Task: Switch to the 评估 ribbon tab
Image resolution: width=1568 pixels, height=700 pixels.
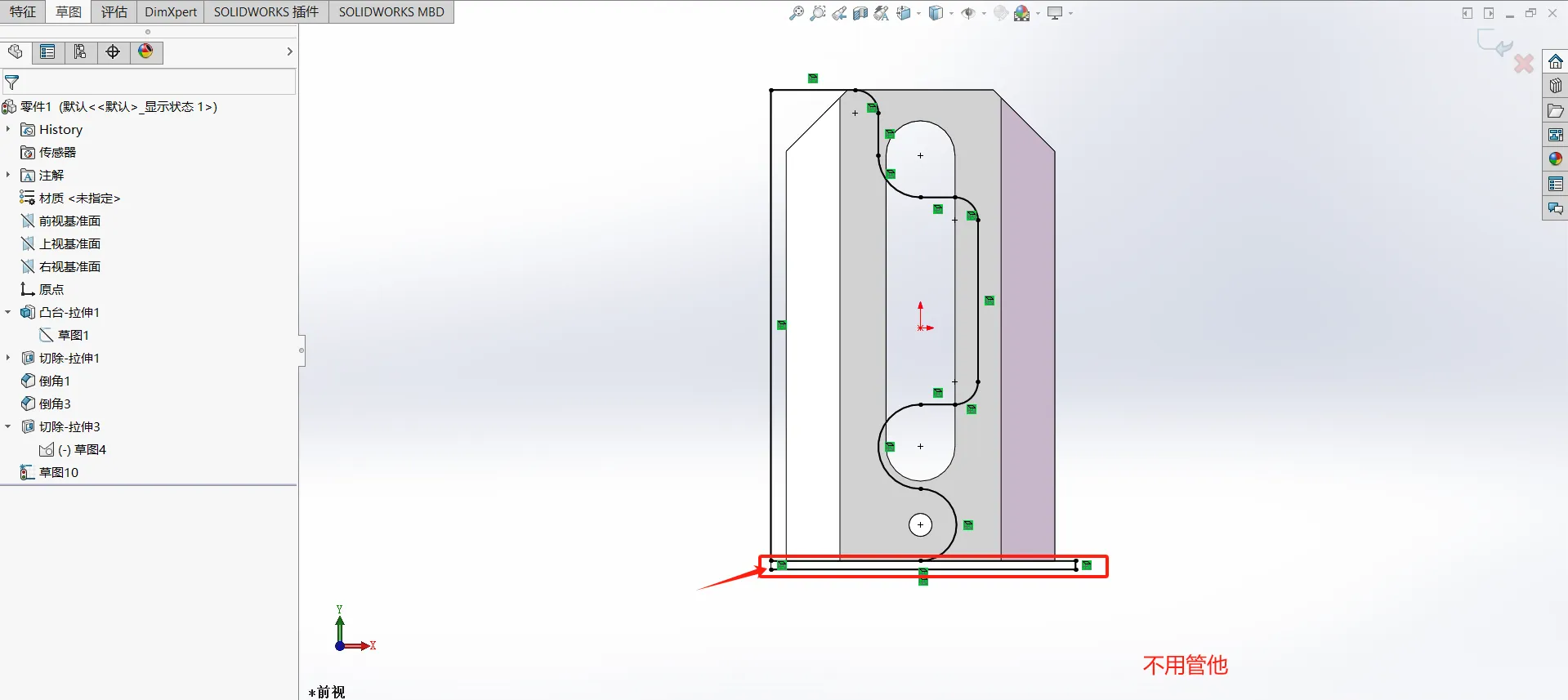Action: (x=114, y=11)
